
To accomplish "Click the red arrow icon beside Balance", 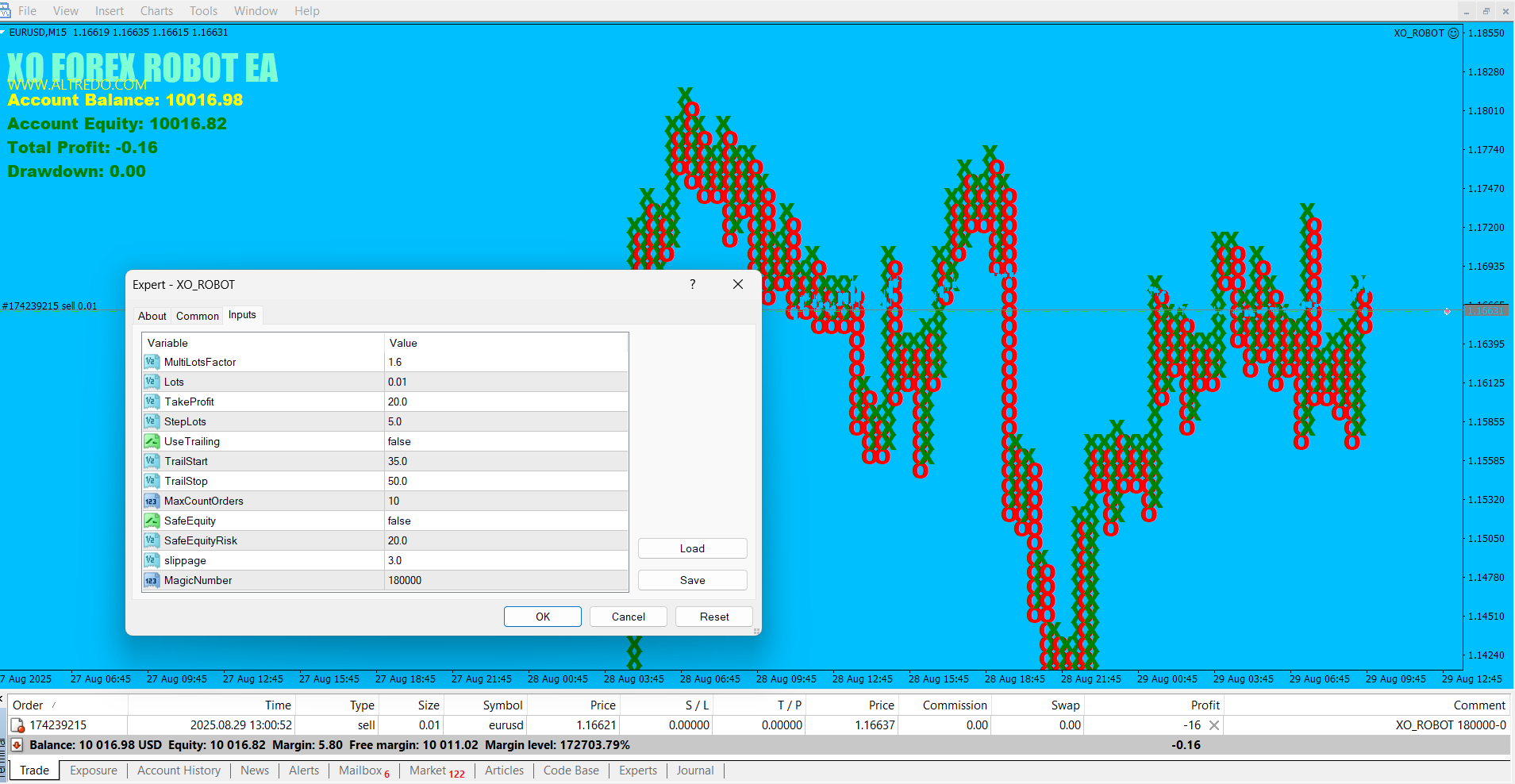I will pyautogui.click(x=17, y=745).
